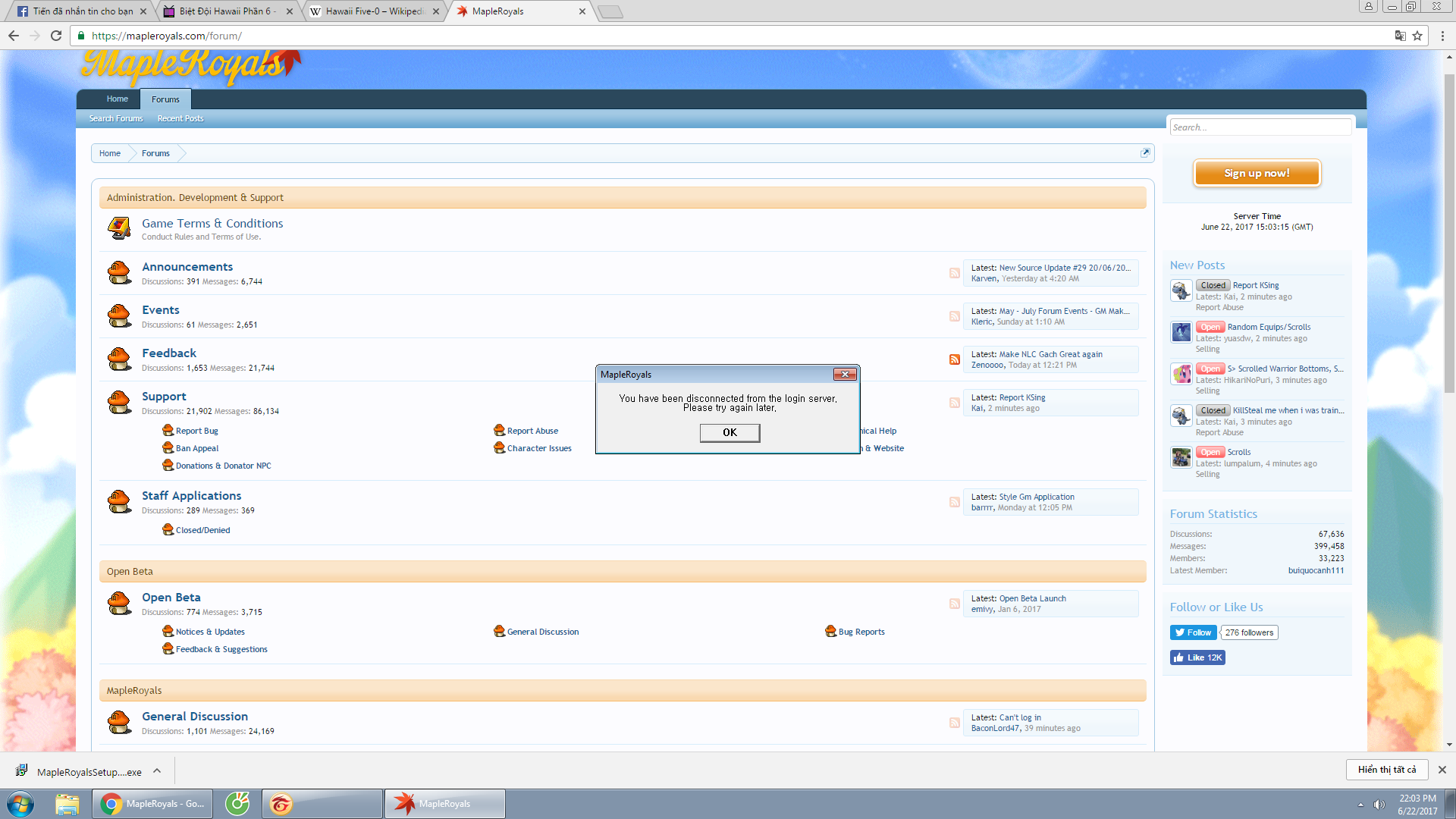The image size is (1456, 819).
Task: Open the Chrome menu three-dot icon
Action: coord(1442,36)
